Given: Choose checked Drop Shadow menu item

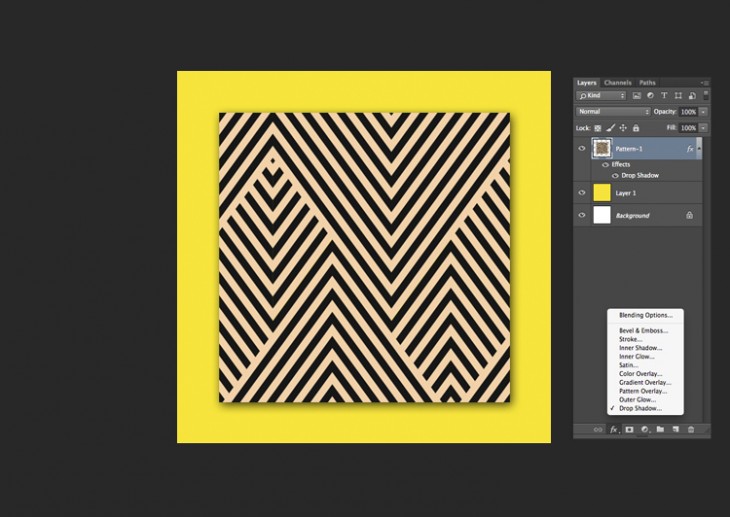Looking at the screenshot, I should tap(645, 408).
